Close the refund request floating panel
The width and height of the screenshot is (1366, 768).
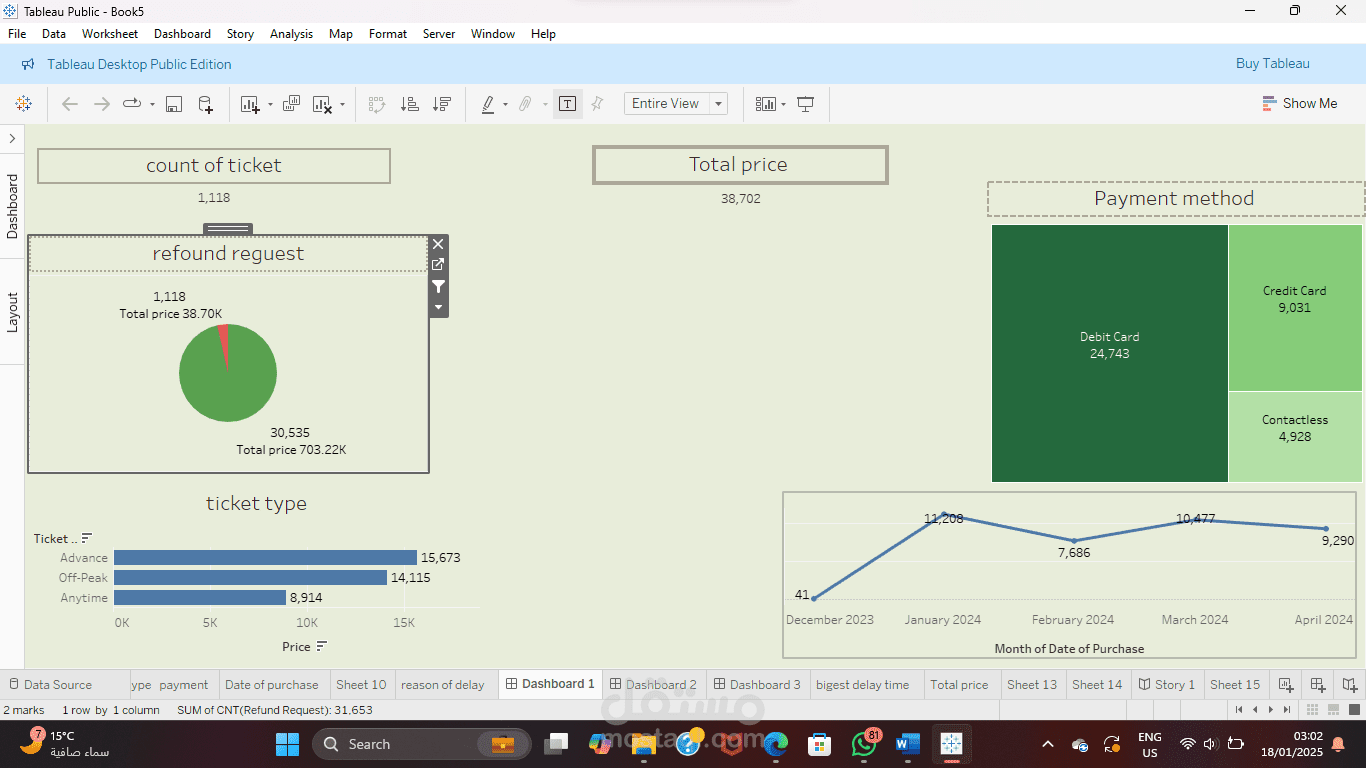tap(438, 243)
